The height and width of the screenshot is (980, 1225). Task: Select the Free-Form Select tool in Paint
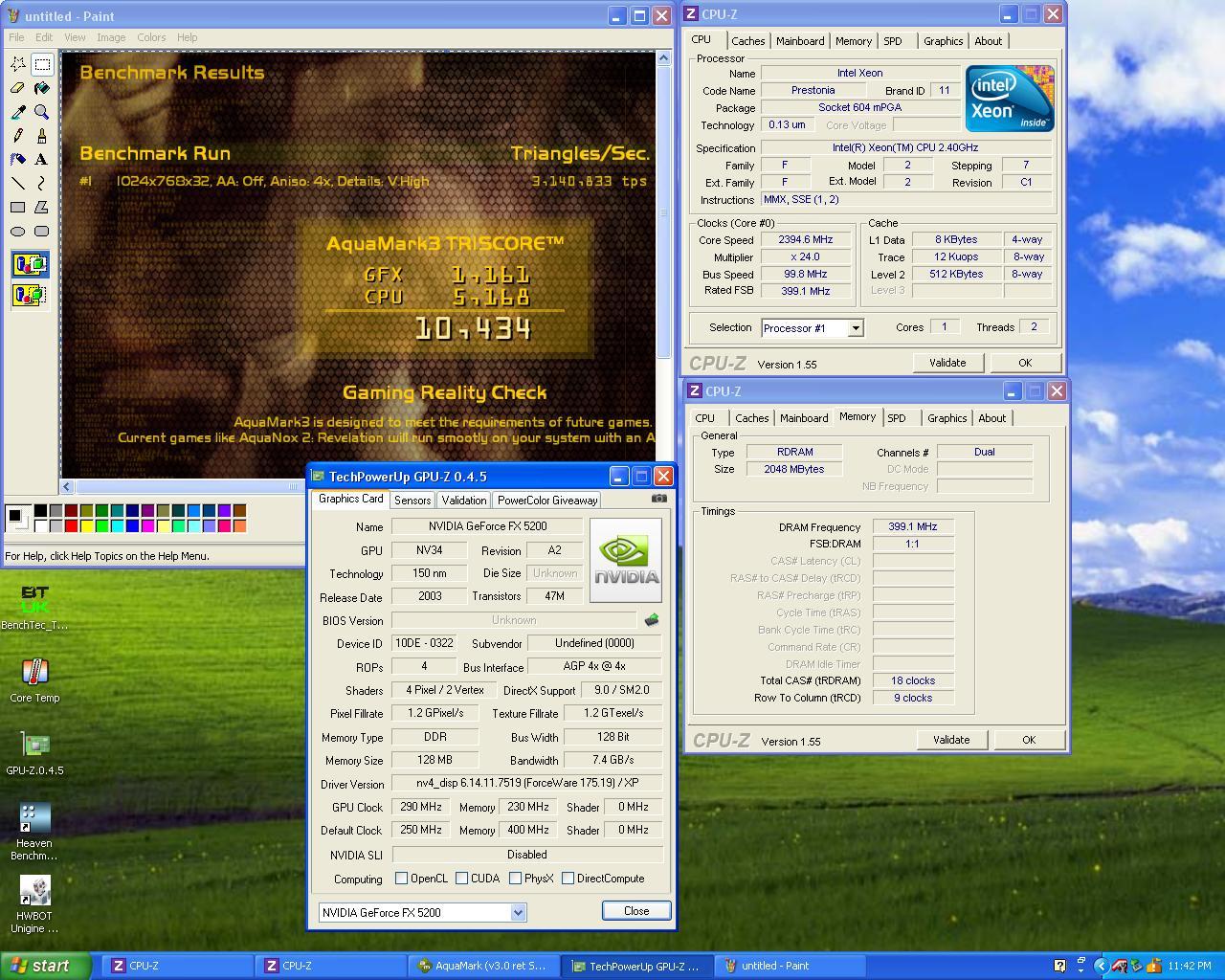click(18, 64)
